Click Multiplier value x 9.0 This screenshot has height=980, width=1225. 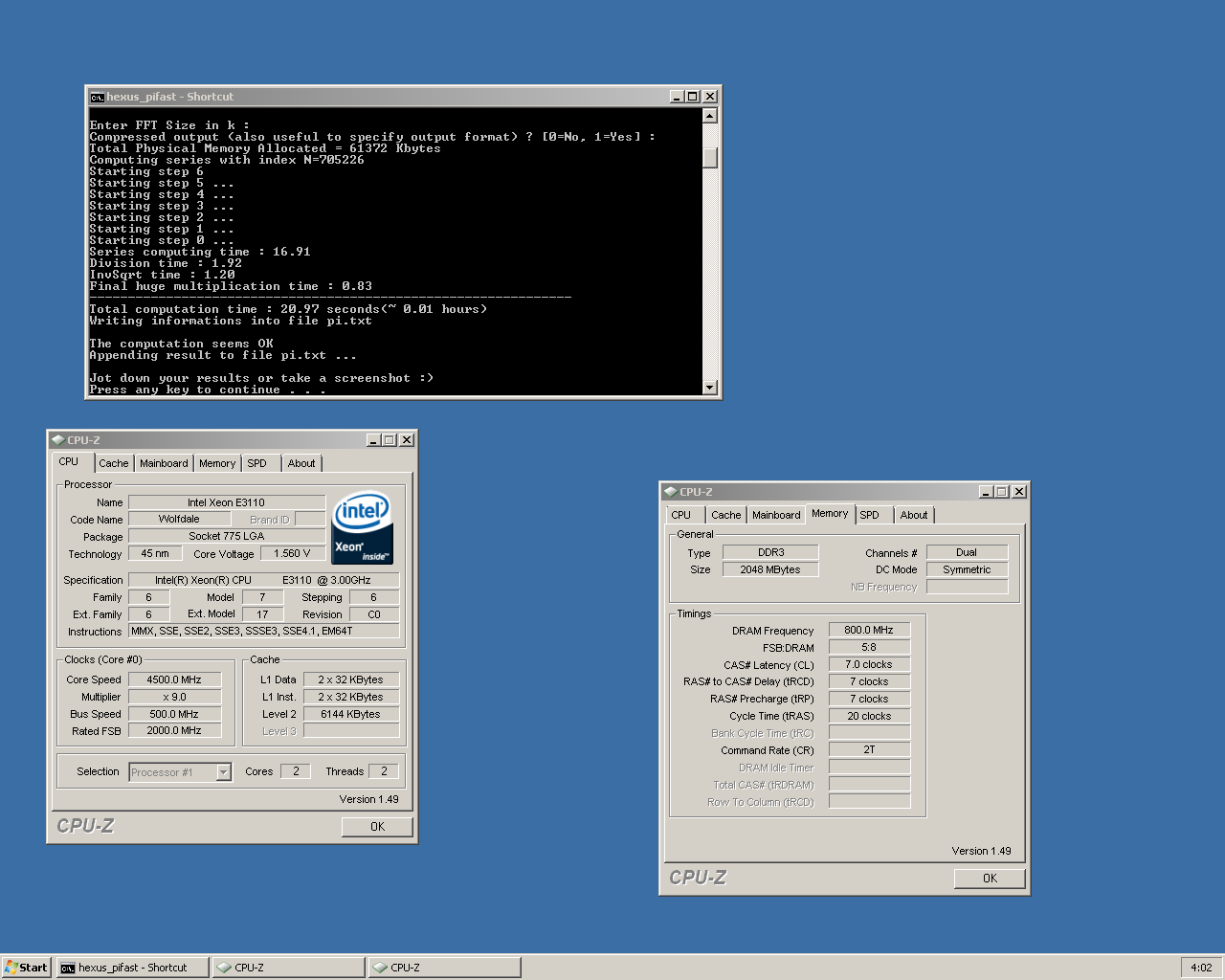(x=174, y=697)
